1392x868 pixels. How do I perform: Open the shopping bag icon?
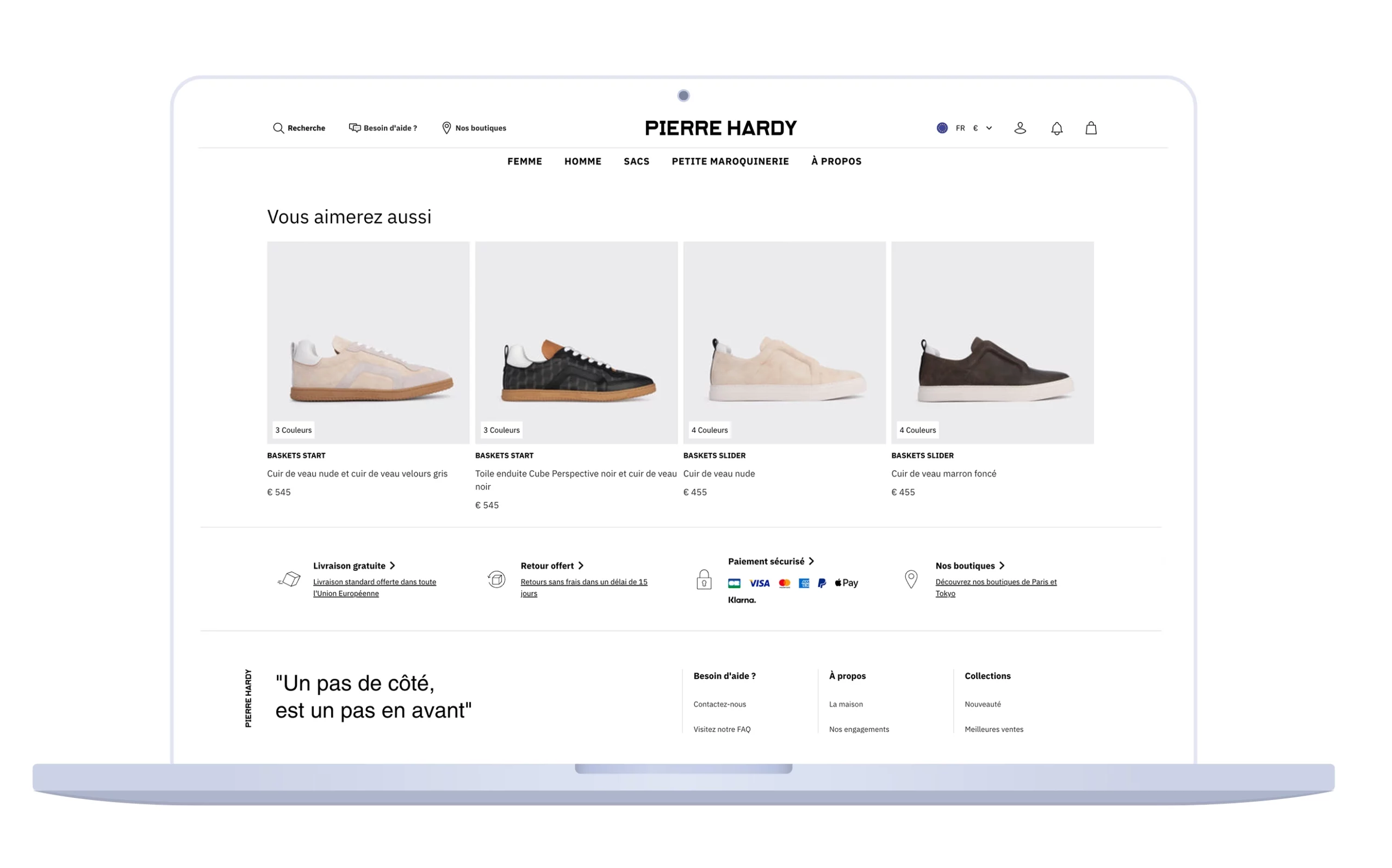(x=1092, y=128)
